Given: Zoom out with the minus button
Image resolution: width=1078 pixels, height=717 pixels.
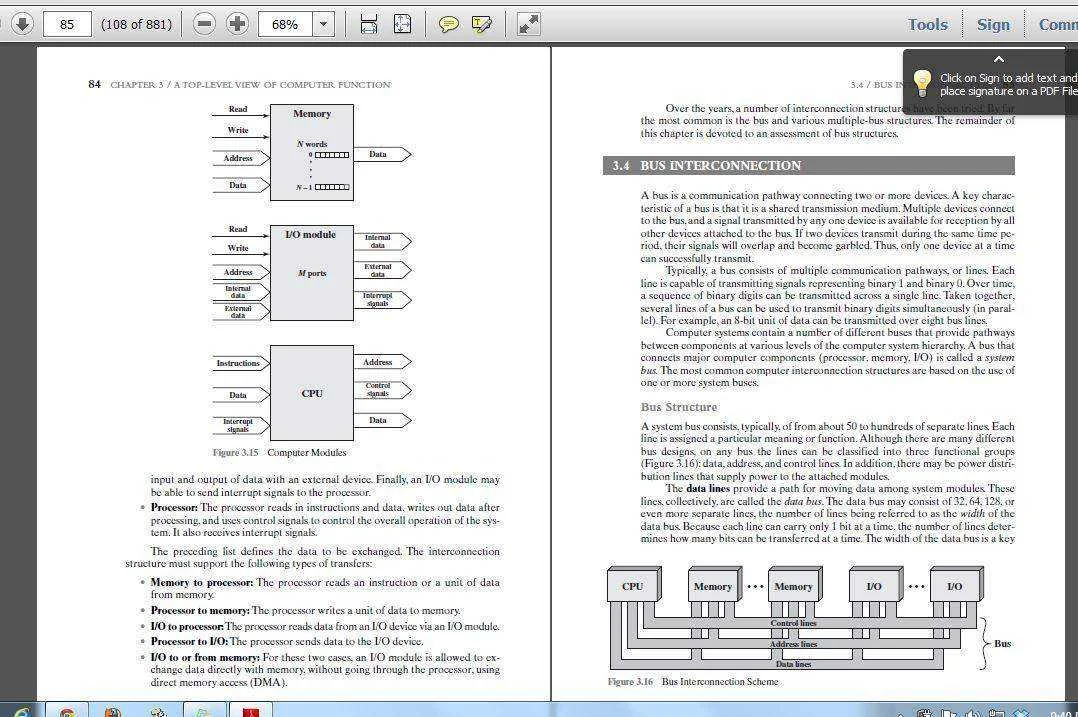Looking at the screenshot, I should [204, 25].
